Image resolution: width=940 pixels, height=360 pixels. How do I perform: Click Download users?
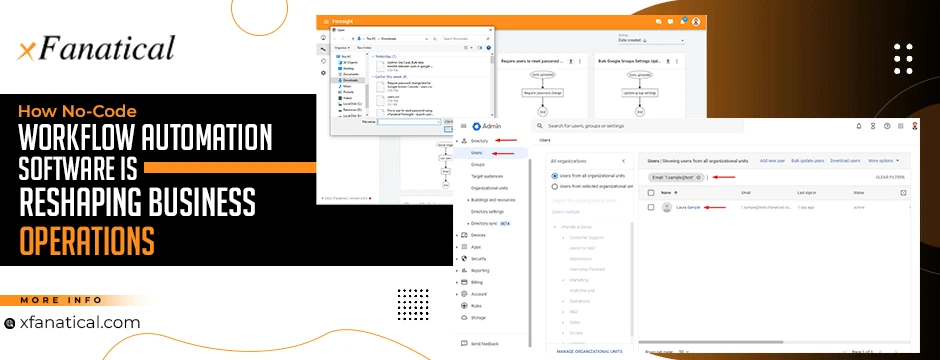[x=845, y=161]
